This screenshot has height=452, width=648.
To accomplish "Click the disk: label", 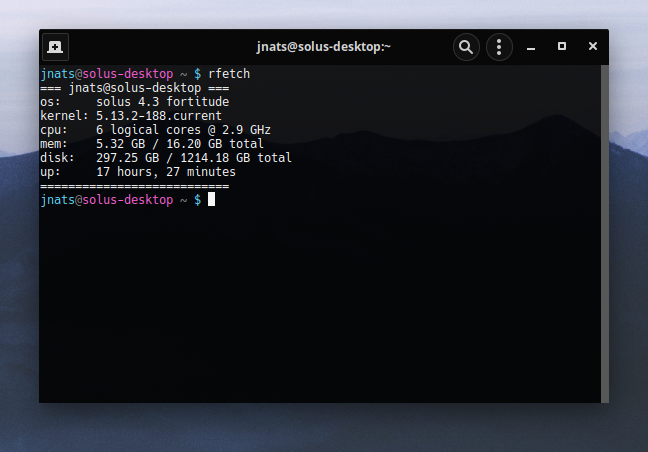I will point(57,158).
